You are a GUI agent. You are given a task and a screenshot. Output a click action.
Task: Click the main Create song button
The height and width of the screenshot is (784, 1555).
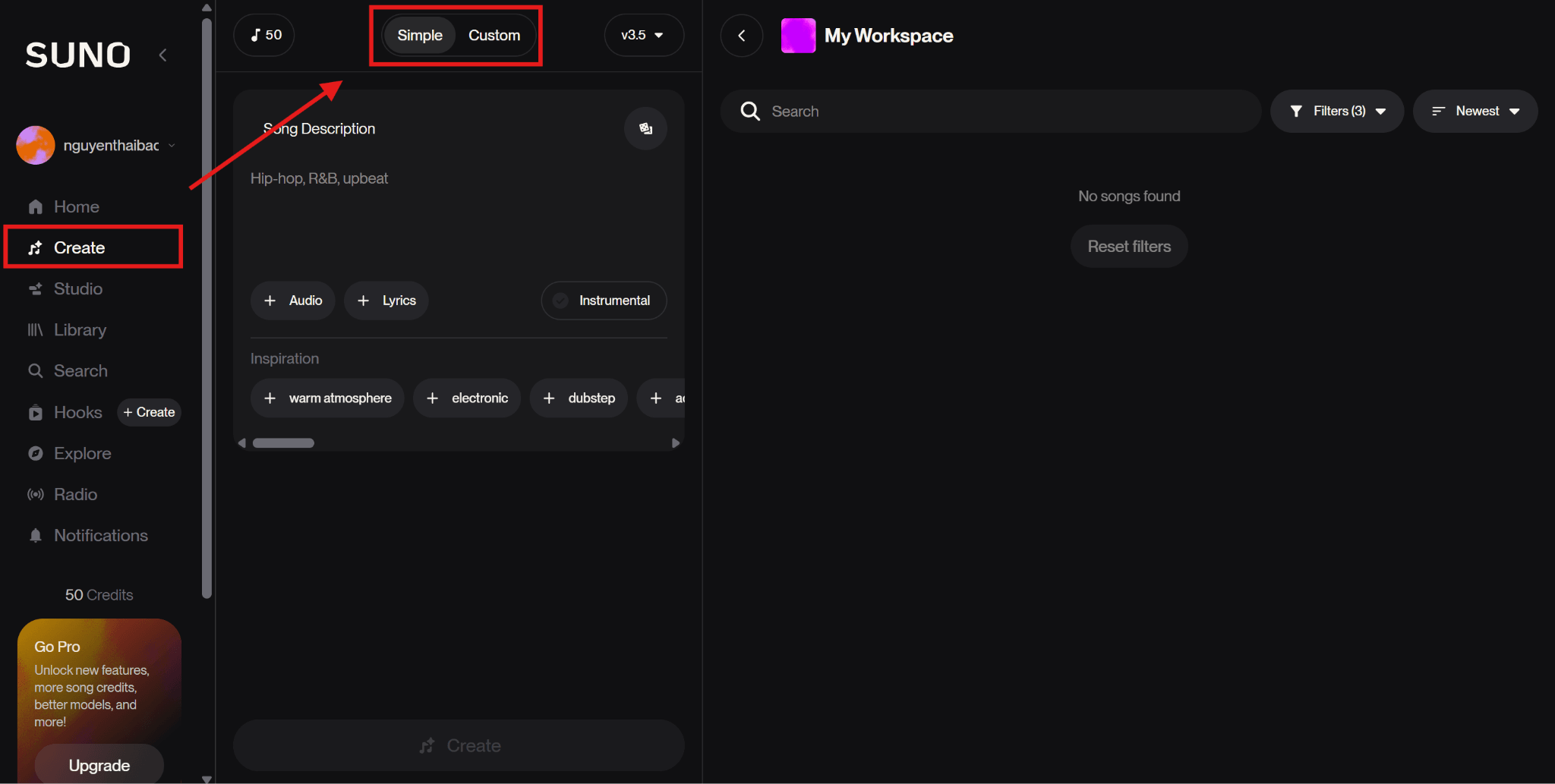pyautogui.click(x=459, y=745)
